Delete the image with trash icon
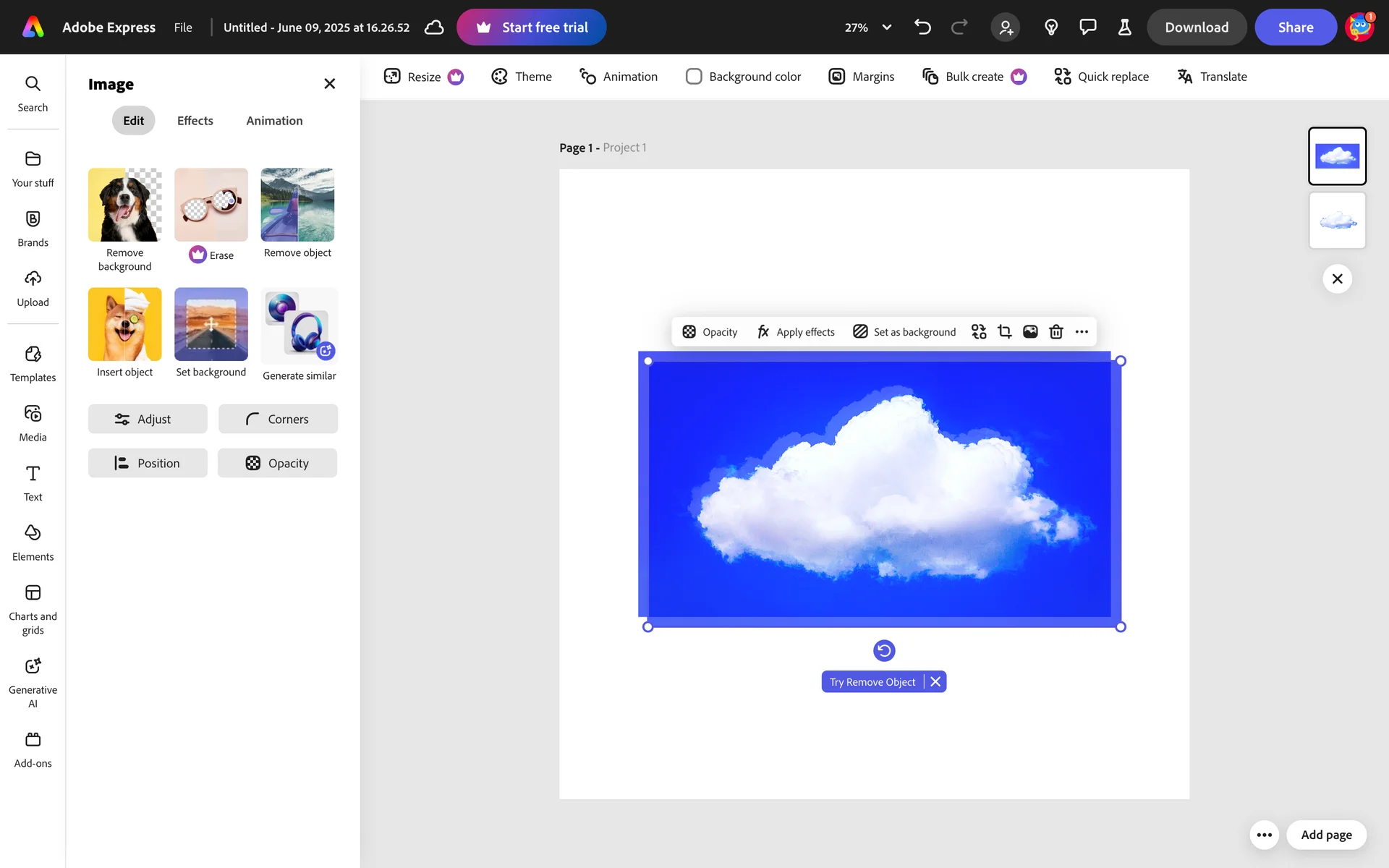This screenshot has width=1389, height=868. (1056, 331)
